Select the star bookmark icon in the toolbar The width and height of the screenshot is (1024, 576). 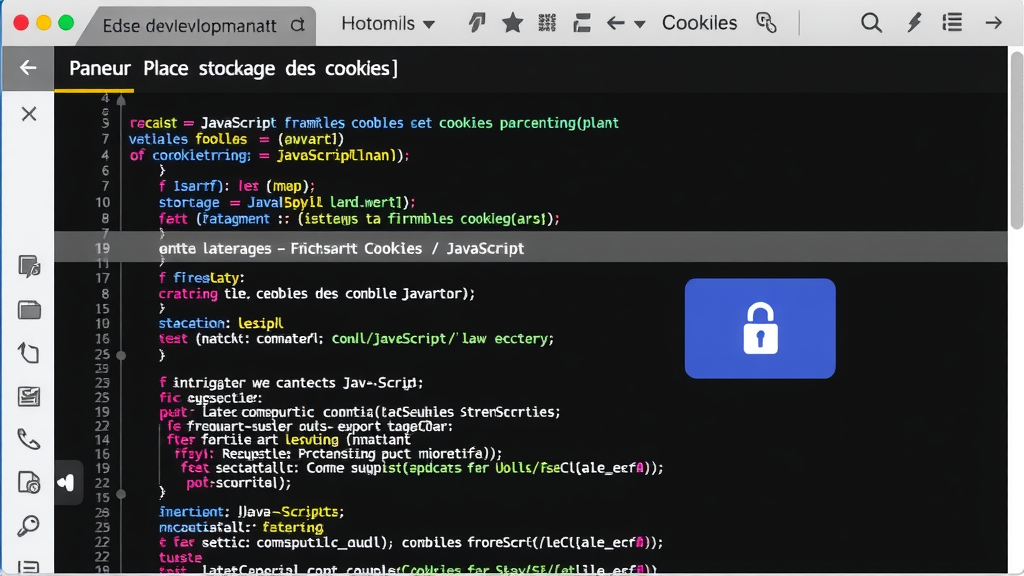click(x=512, y=22)
